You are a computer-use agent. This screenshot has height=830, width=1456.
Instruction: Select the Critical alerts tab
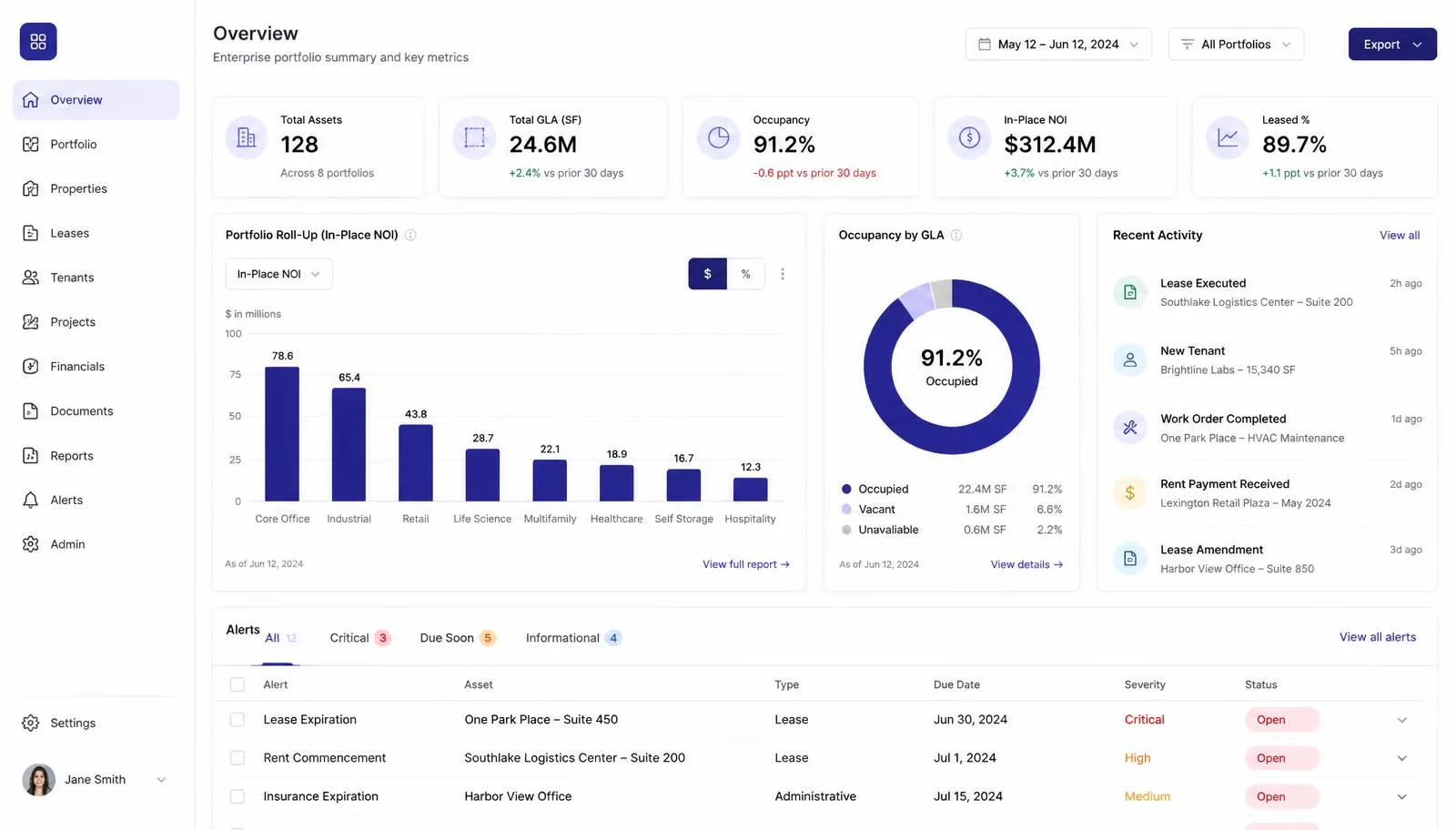pyautogui.click(x=360, y=638)
